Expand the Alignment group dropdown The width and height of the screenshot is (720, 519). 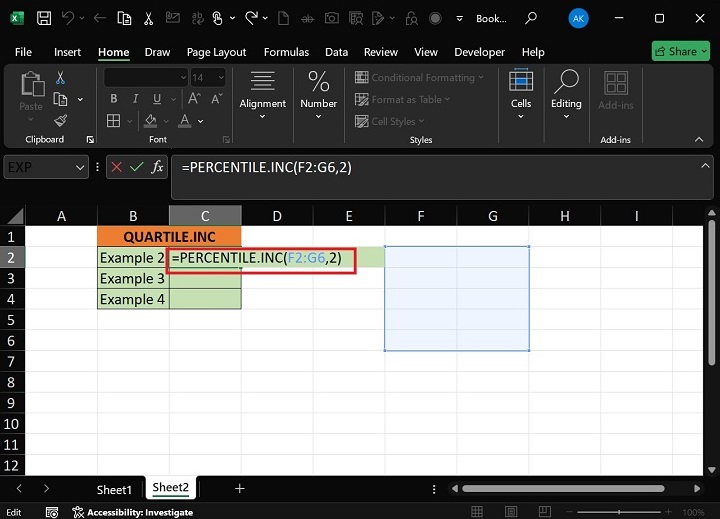262,117
